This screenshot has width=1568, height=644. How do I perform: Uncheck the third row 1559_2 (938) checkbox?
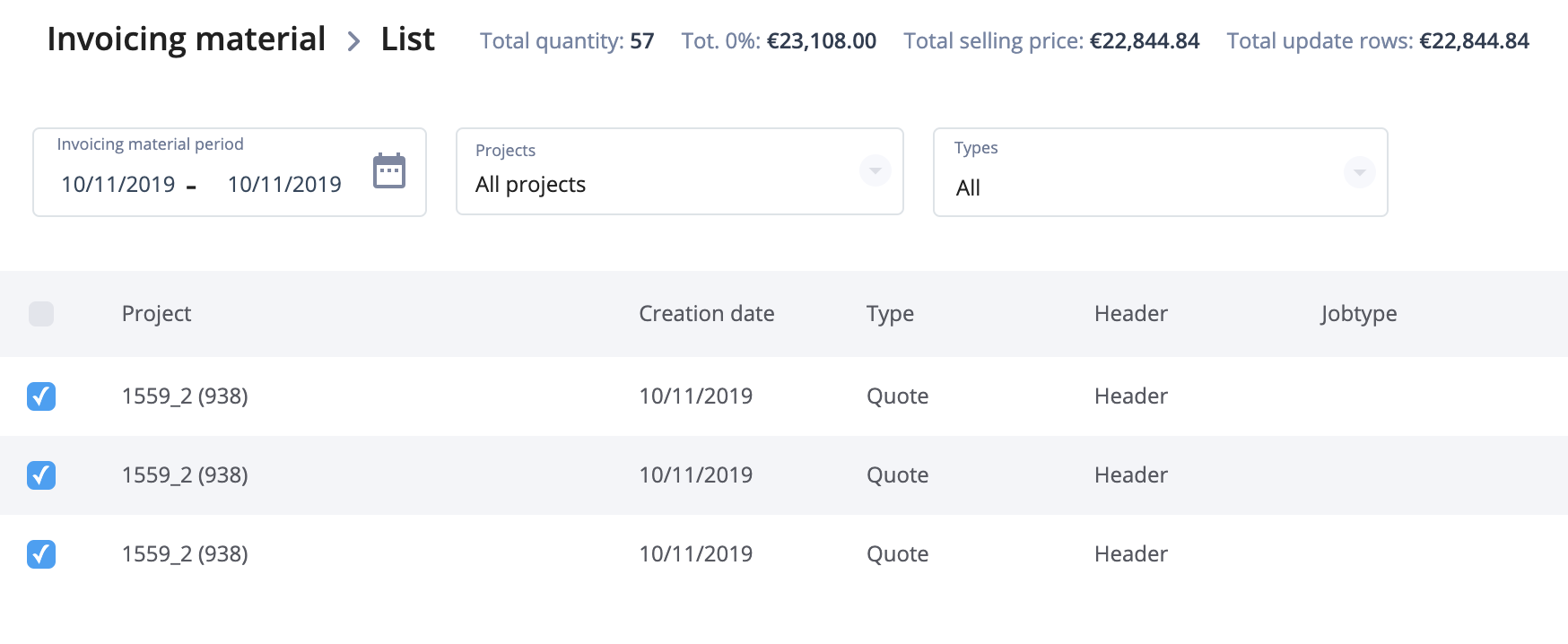click(x=41, y=554)
